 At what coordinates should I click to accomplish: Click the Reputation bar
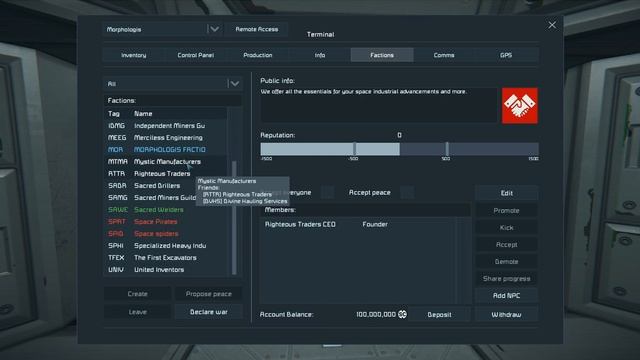[x=400, y=149]
